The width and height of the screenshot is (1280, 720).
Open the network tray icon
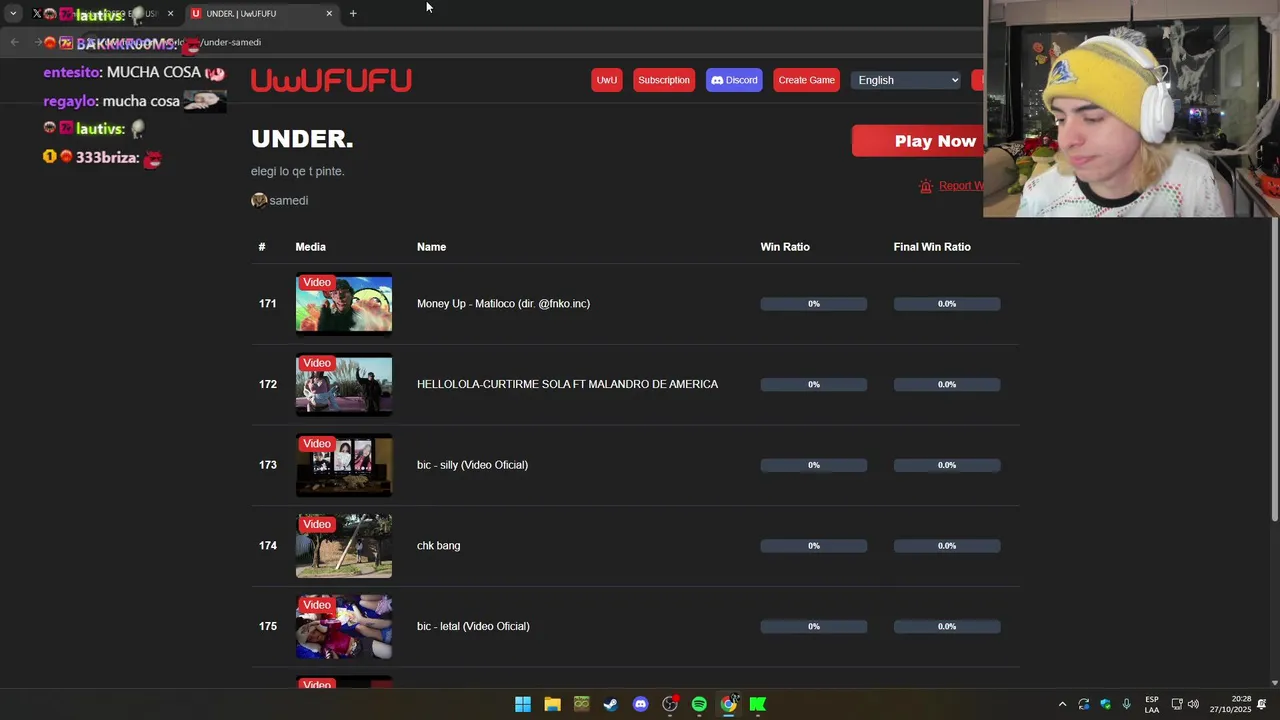tap(1177, 704)
